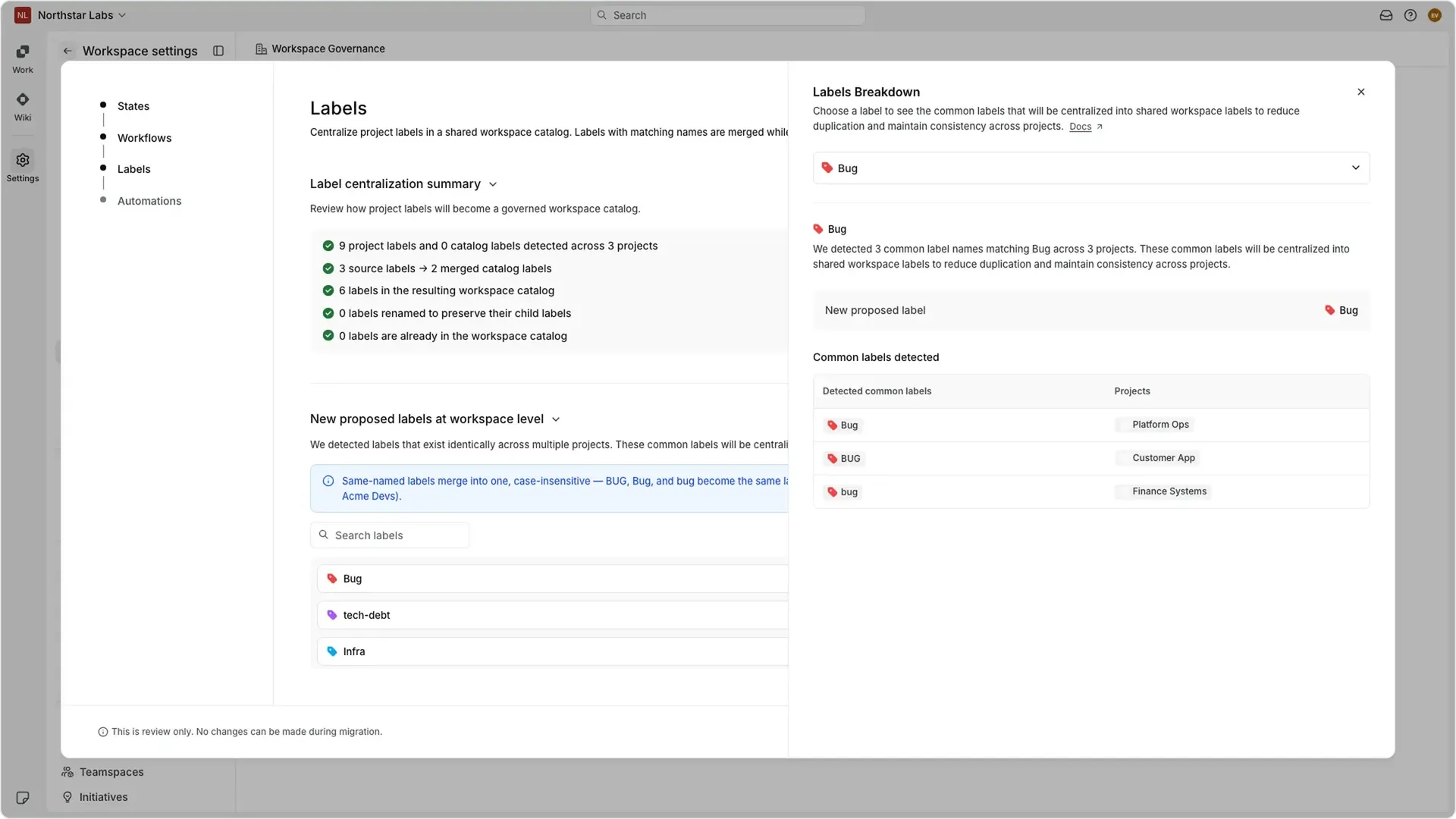Select the Bug label row in the list
The image size is (1456, 819).
click(553, 579)
